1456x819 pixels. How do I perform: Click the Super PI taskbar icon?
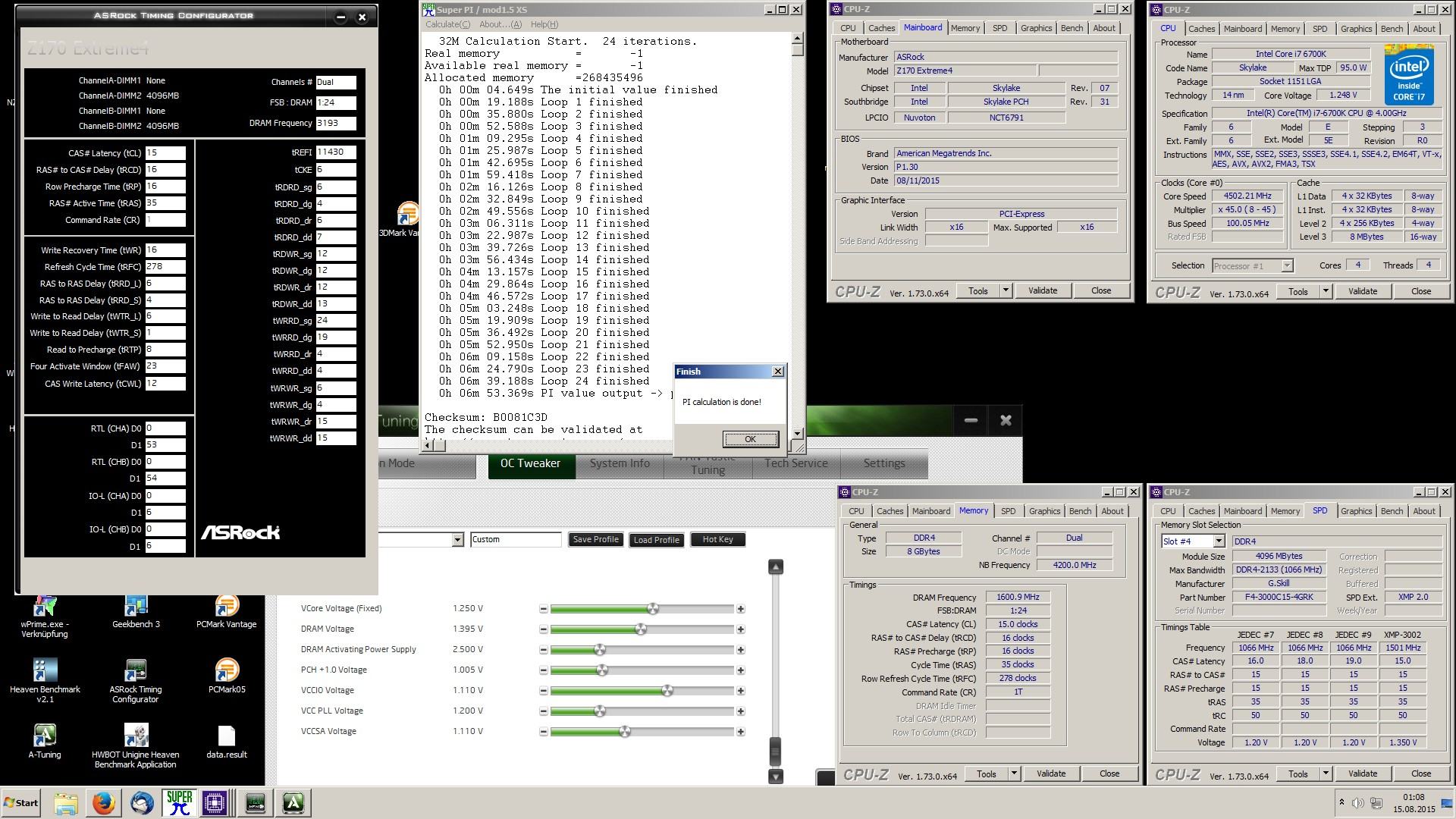click(179, 802)
